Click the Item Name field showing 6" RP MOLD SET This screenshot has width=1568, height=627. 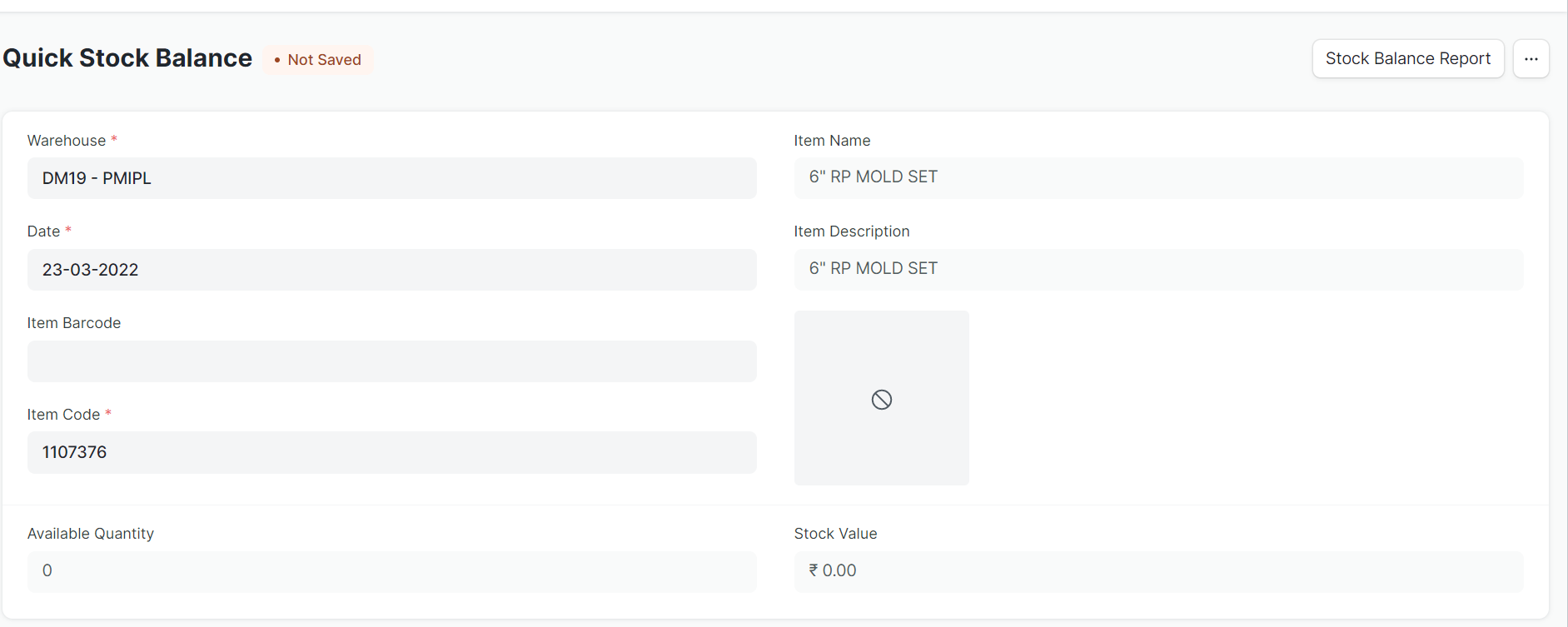point(1158,177)
